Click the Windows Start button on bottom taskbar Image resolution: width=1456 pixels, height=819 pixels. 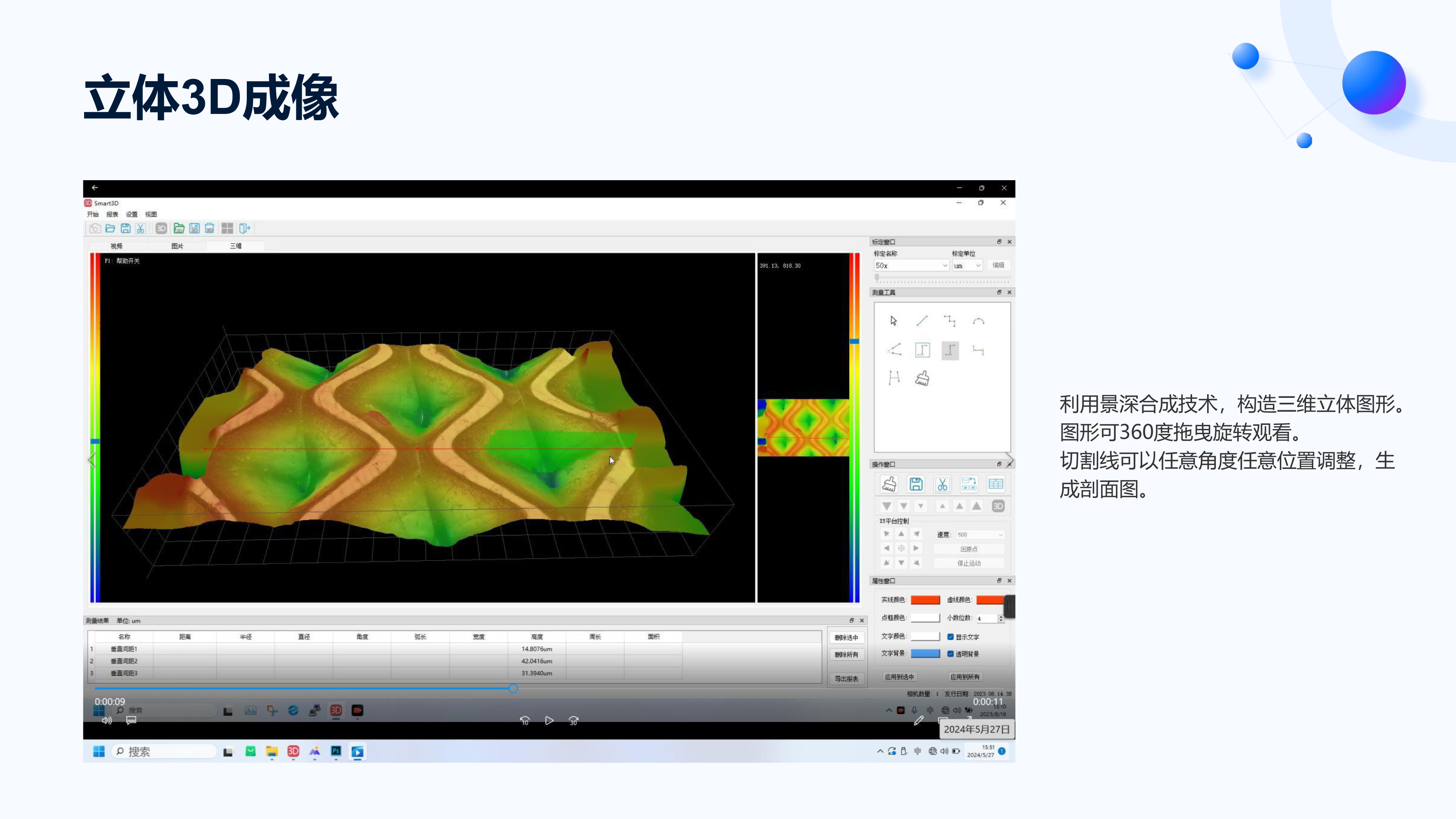(99, 752)
